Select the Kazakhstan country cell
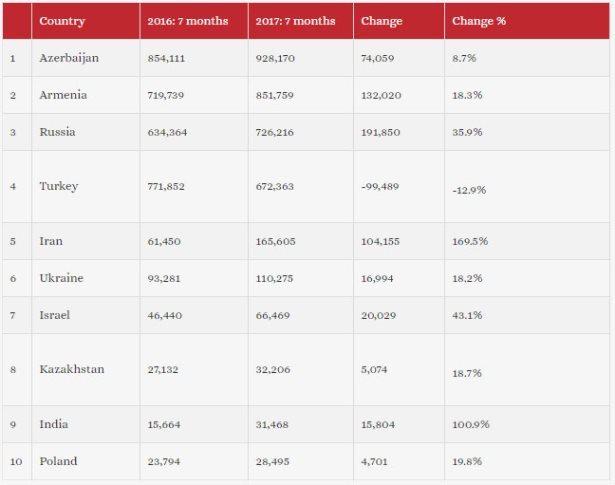The image size is (615, 485). pyautogui.click(x=72, y=369)
